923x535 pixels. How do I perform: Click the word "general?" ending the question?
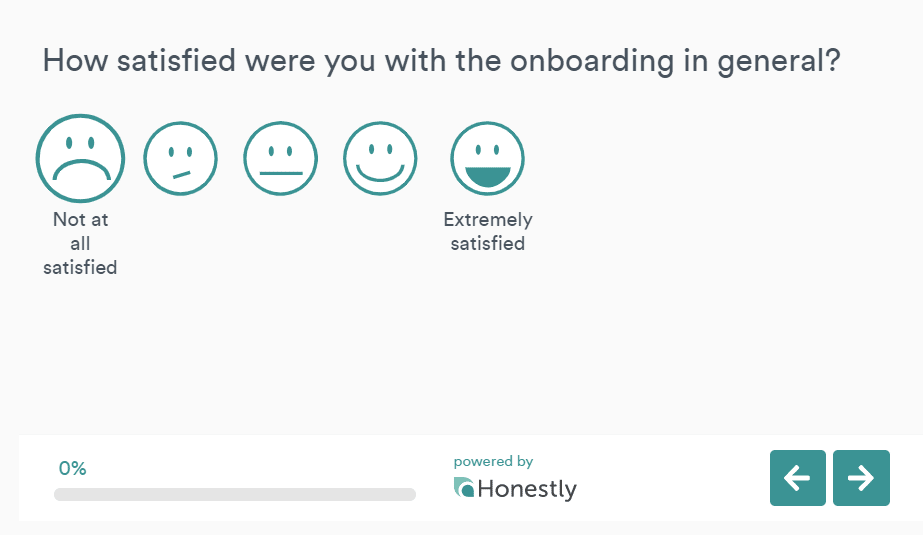(779, 62)
